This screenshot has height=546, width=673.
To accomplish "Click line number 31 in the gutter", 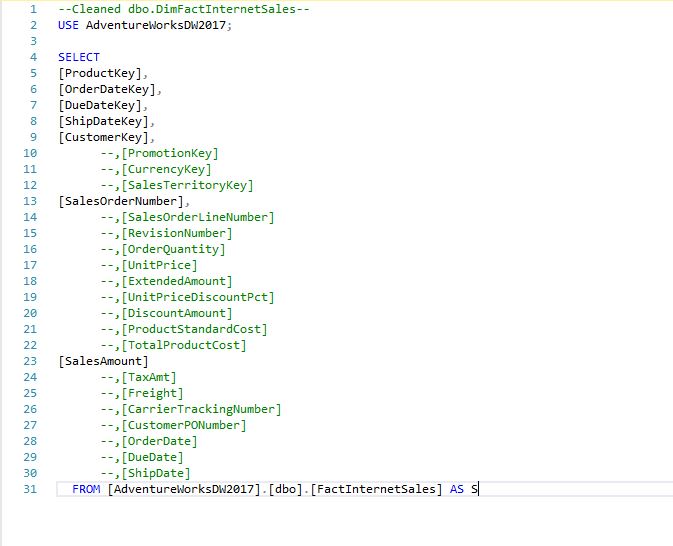I will [x=30, y=489].
